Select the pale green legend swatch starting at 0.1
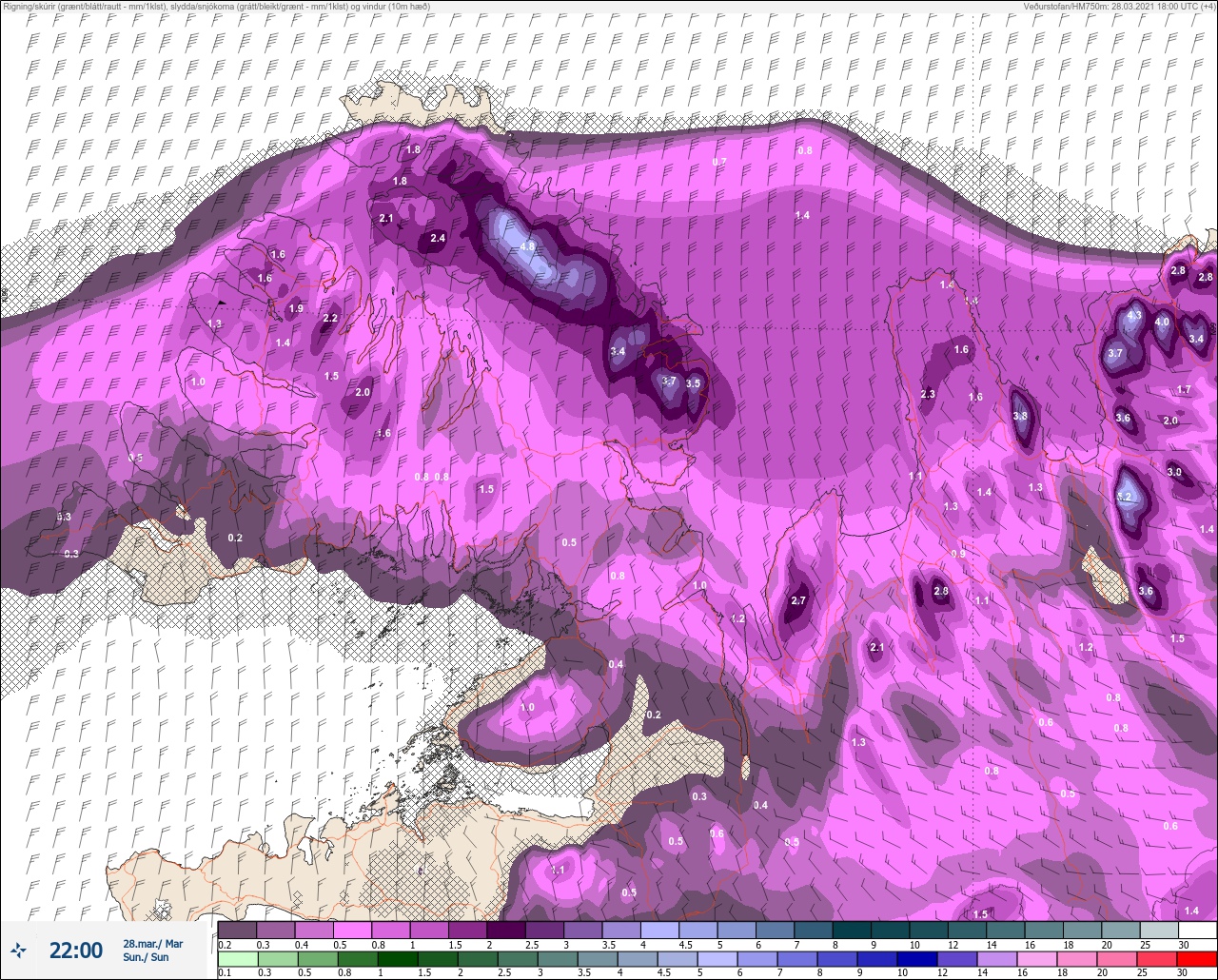The image size is (1218, 980). click(237, 959)
